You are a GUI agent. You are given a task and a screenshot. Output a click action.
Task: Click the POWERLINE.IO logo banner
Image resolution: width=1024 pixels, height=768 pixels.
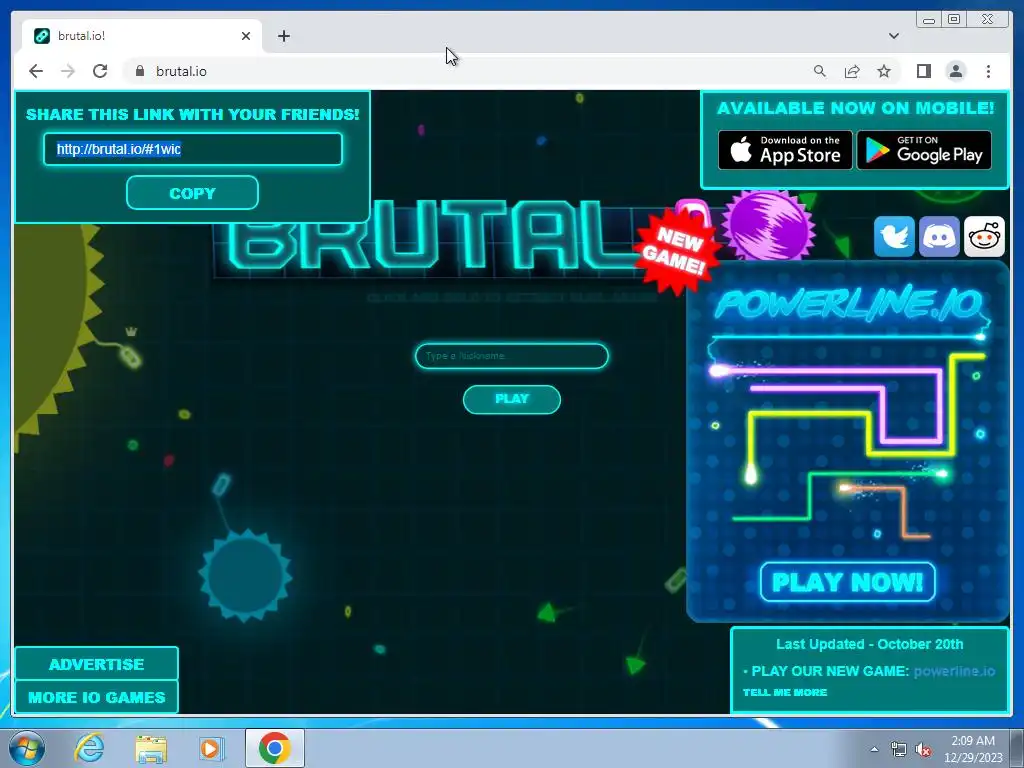849,304
